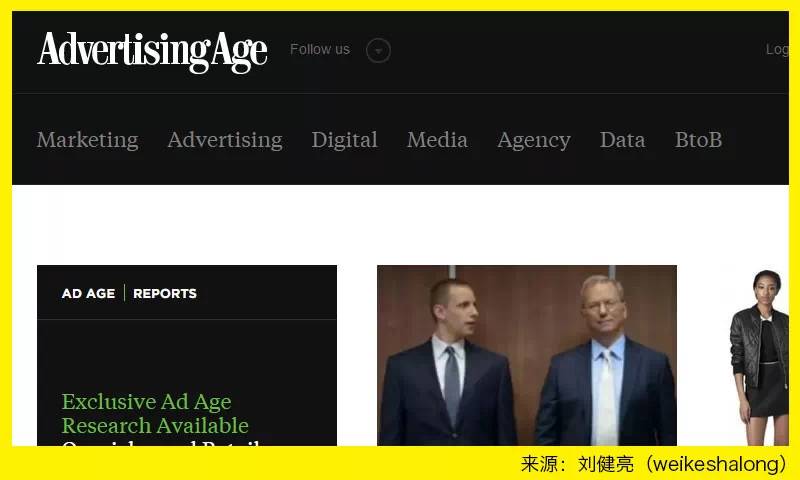Open the Marketing section
The image size is (800, 480).
click(x=87, y=140)
